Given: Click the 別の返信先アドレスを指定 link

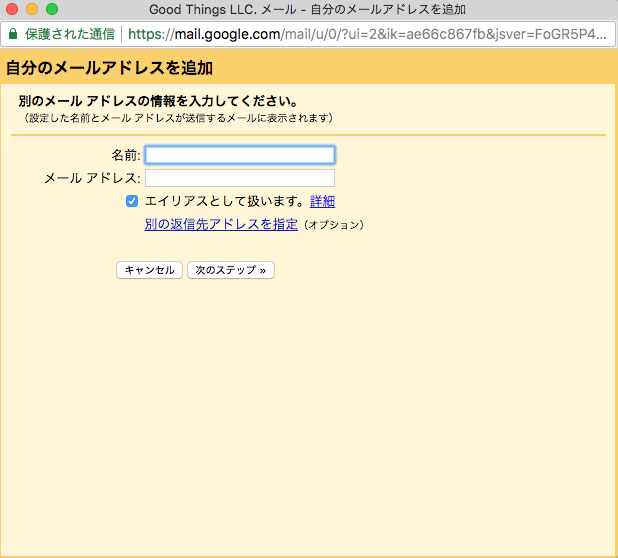Looking at the screenshot, I should point(221,224).
